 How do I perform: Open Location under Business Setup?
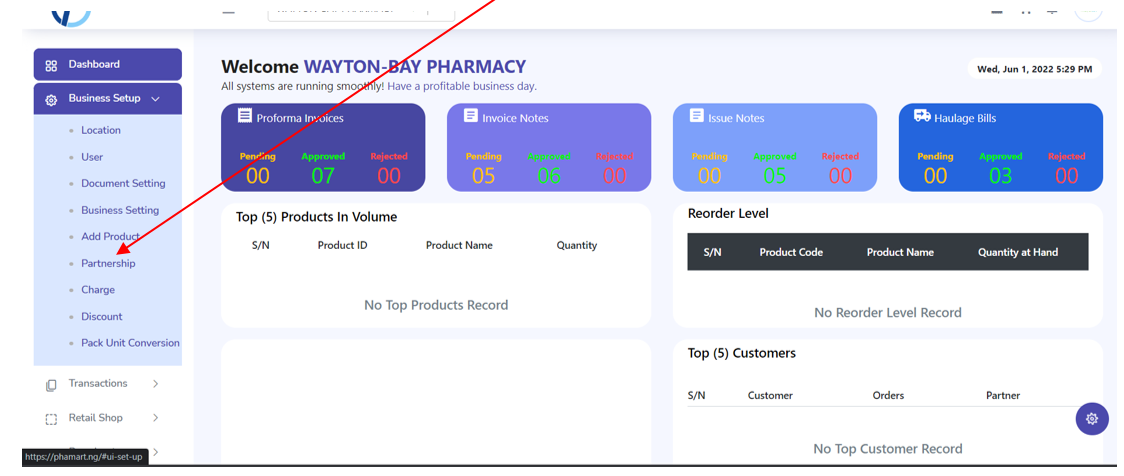pyautogui.click(x=100, y=130)
